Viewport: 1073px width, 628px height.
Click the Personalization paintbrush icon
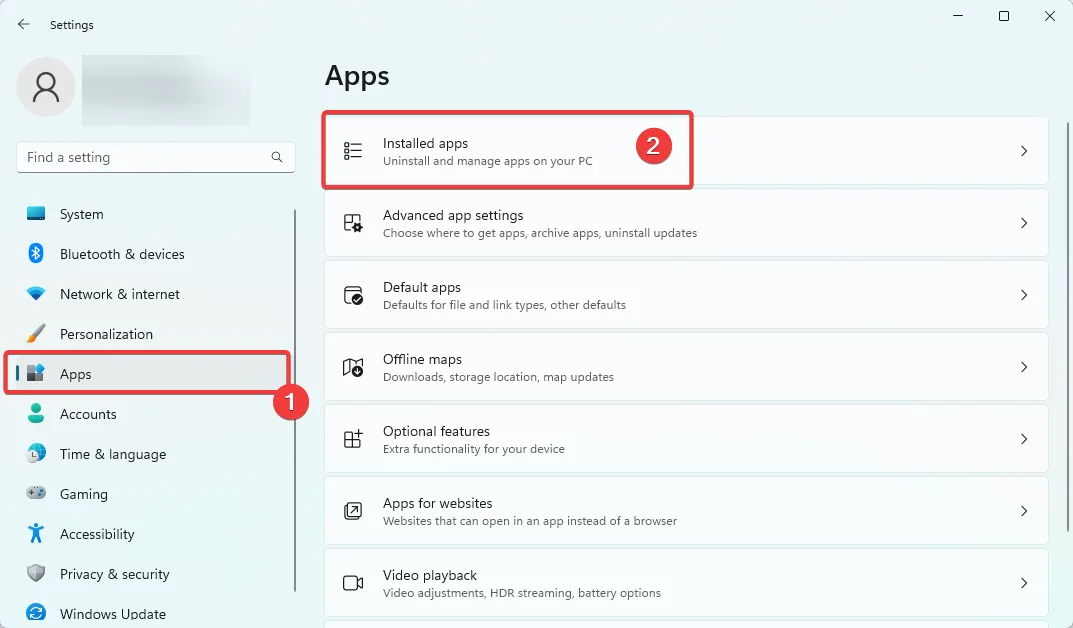pyautogui.click(x=36, y=333)
